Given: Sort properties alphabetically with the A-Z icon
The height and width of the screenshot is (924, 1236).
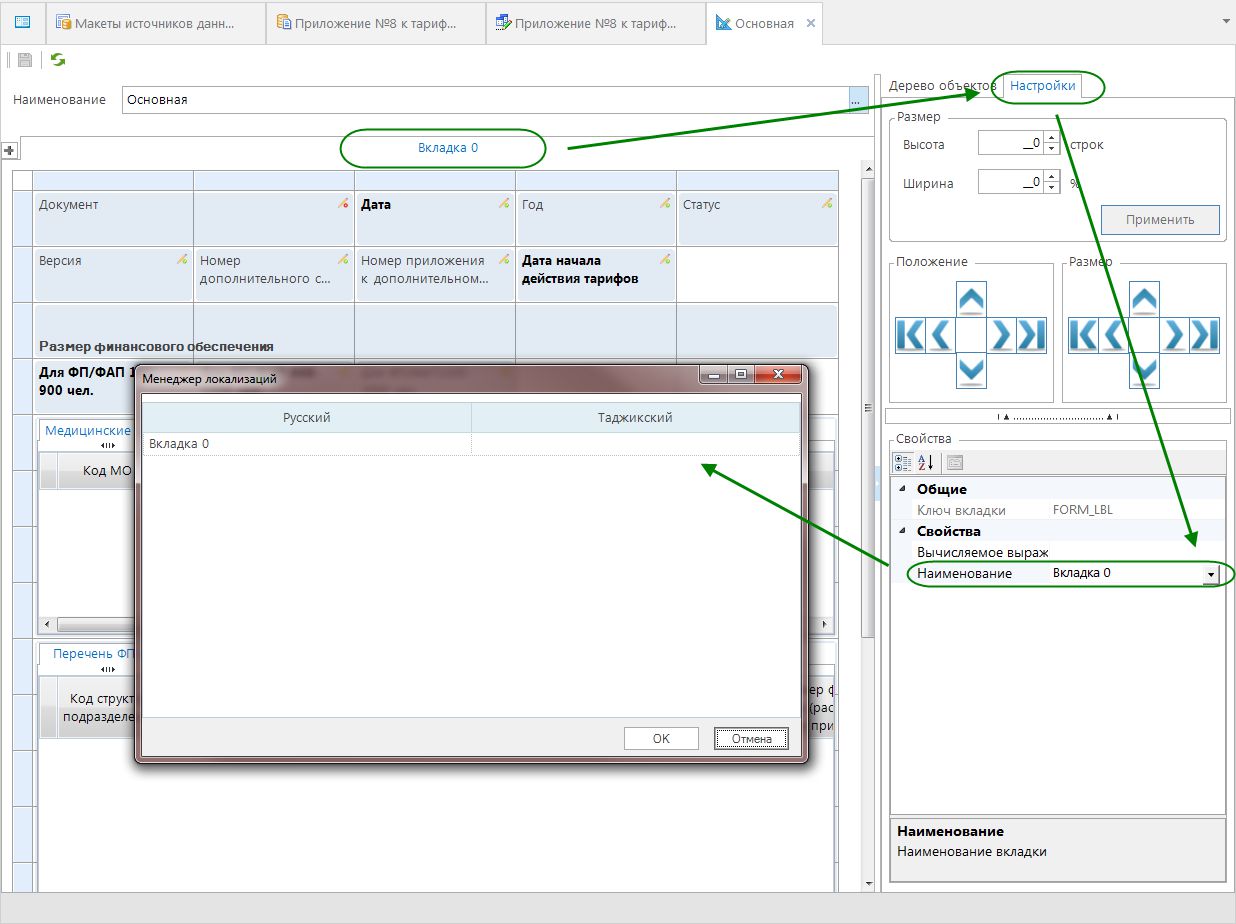Looking at the screenshot, I should (x=926, y=462).
